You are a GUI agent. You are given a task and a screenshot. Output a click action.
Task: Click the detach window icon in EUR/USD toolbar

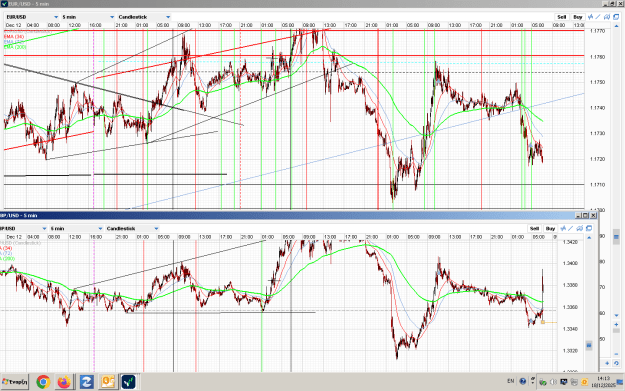[616, 17]
